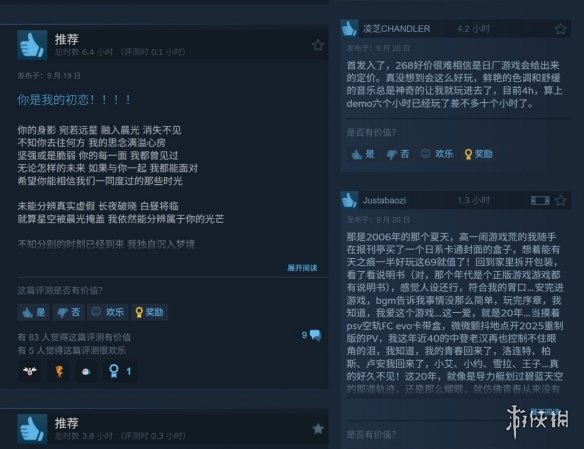Vote 是 on 凌芝CHANDLER's review

pos(363,154)
